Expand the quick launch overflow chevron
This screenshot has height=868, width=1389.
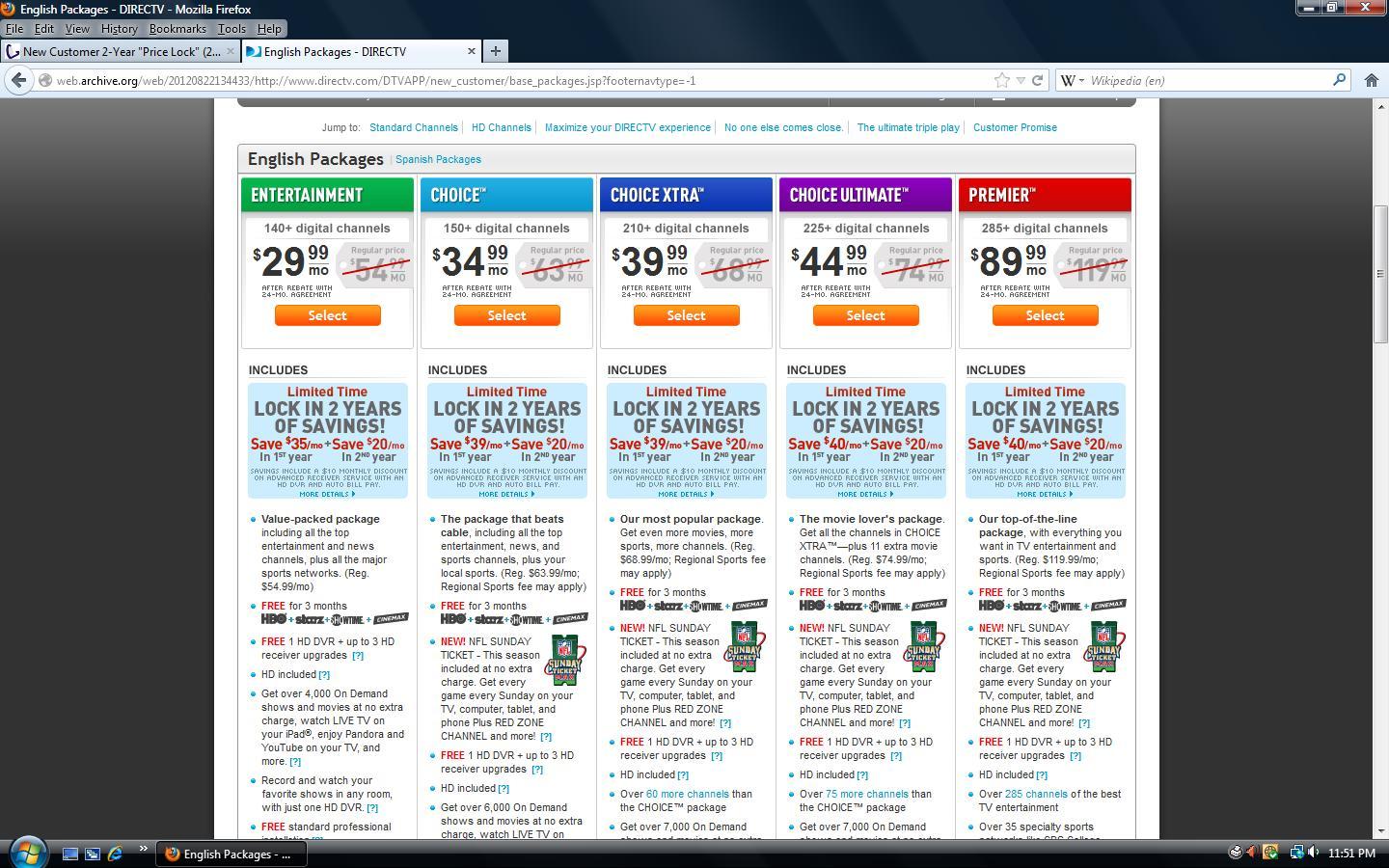[x=143, y=850]
